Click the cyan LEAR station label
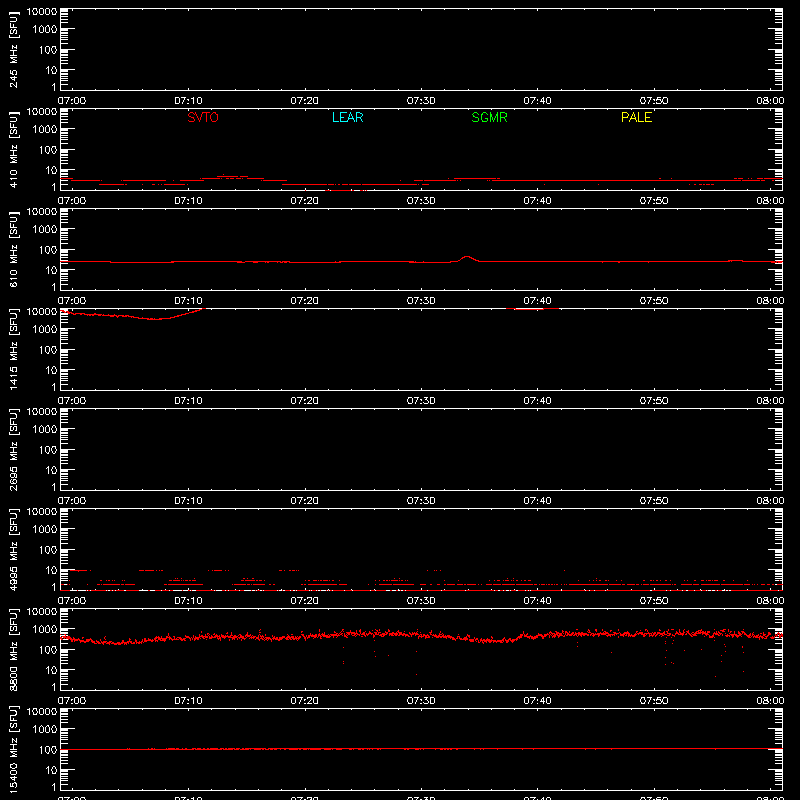This screenshot has height=800, width=800. [x=347, y=117]
